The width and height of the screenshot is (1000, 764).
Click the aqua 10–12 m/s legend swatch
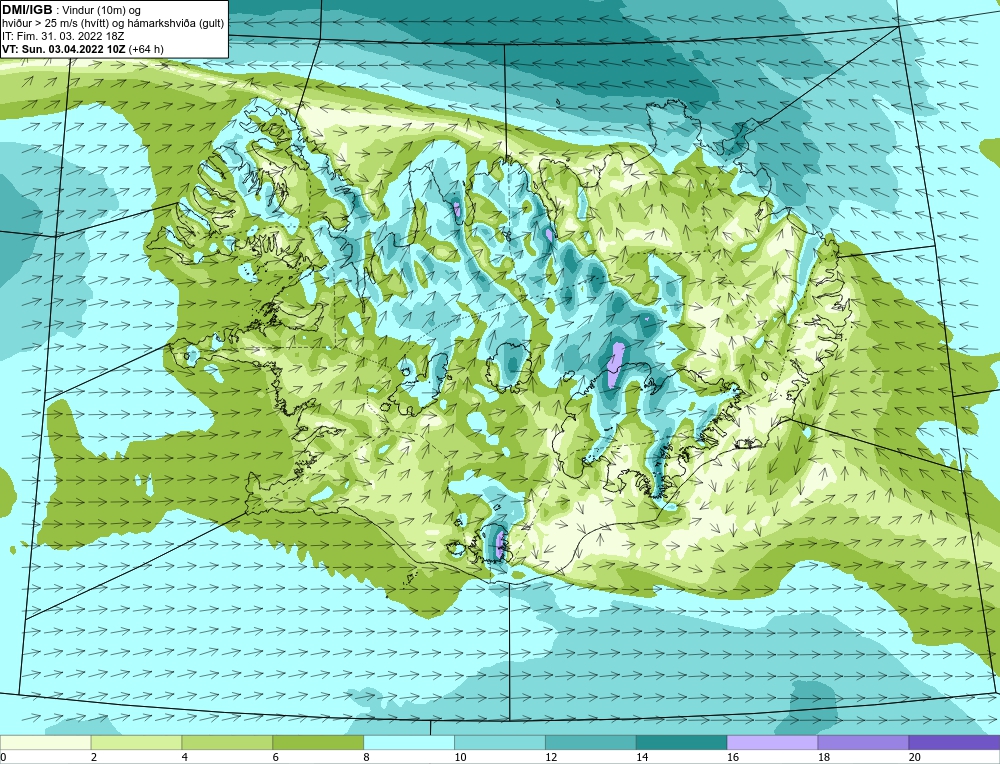pos(500,742)
